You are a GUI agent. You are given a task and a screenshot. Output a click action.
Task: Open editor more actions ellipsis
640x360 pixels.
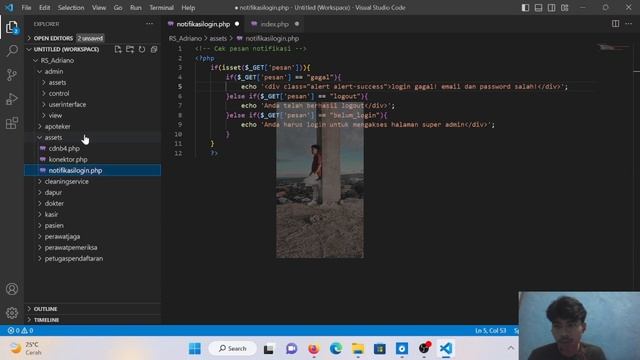click(x=629, y=24)
